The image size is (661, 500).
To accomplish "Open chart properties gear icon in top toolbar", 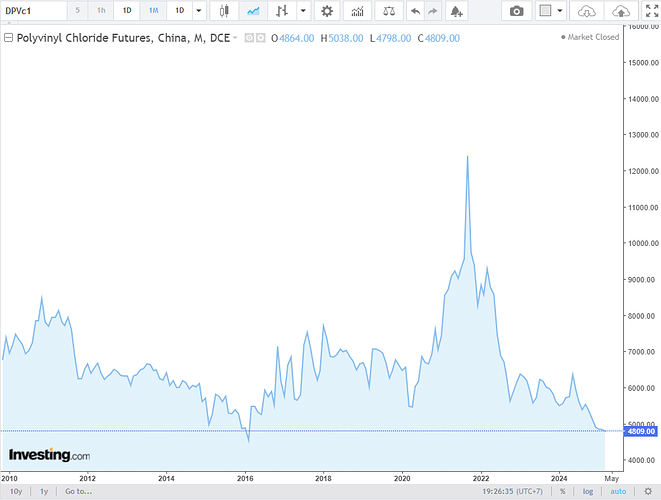I will (x=326, y=11).
